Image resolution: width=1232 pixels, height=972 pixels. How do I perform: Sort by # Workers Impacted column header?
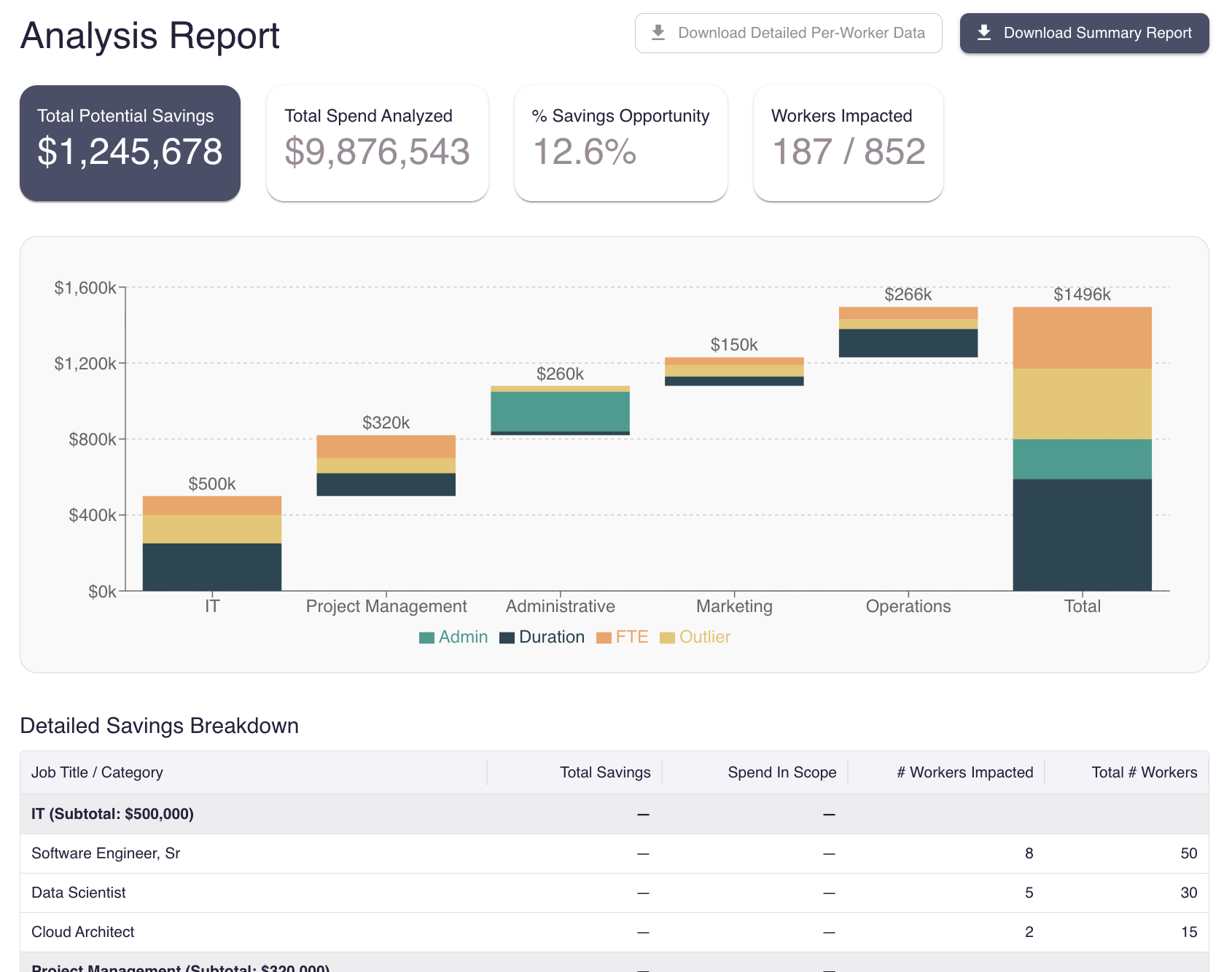click(964, 772)
